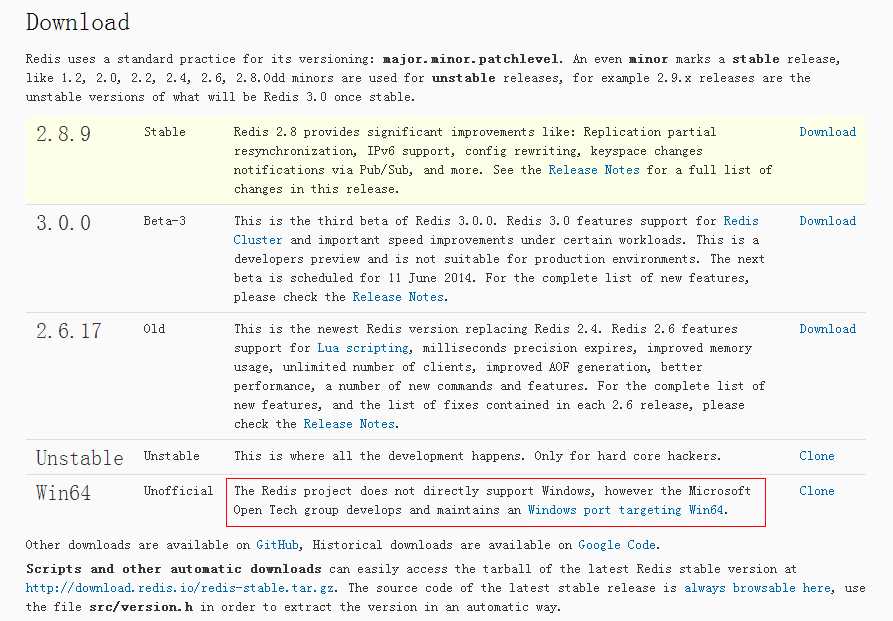The image size is (893, 621).
Task: Clone the Unstable development branch
Action: pyautogui.click(x=817, y=456)
